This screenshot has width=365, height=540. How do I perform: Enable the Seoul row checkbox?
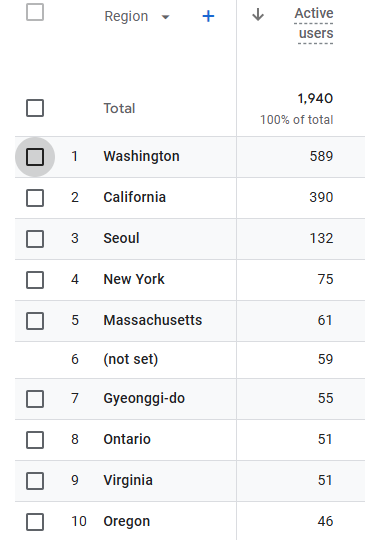click(35, 239)
